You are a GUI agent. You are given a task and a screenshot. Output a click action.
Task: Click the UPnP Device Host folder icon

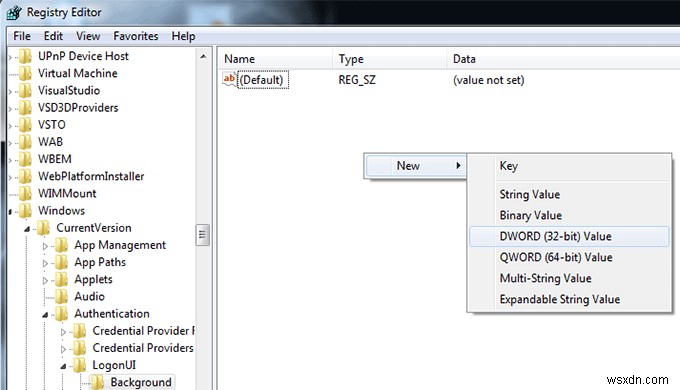coord(26,56)
